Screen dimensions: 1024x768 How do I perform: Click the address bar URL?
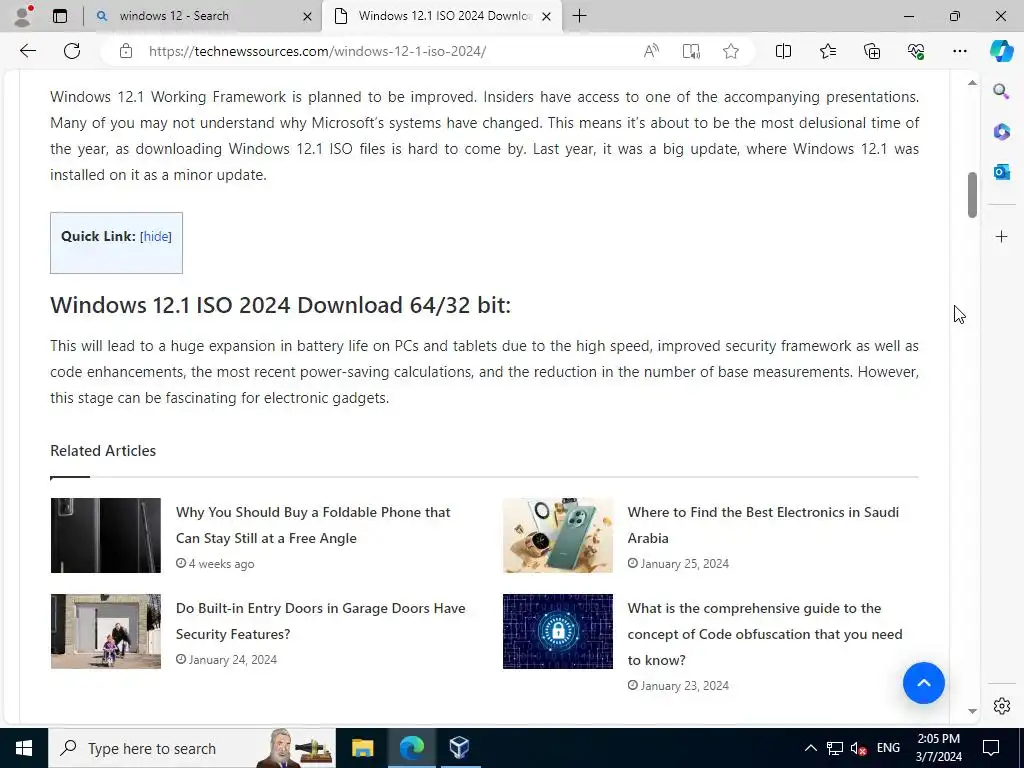point(317,51)
